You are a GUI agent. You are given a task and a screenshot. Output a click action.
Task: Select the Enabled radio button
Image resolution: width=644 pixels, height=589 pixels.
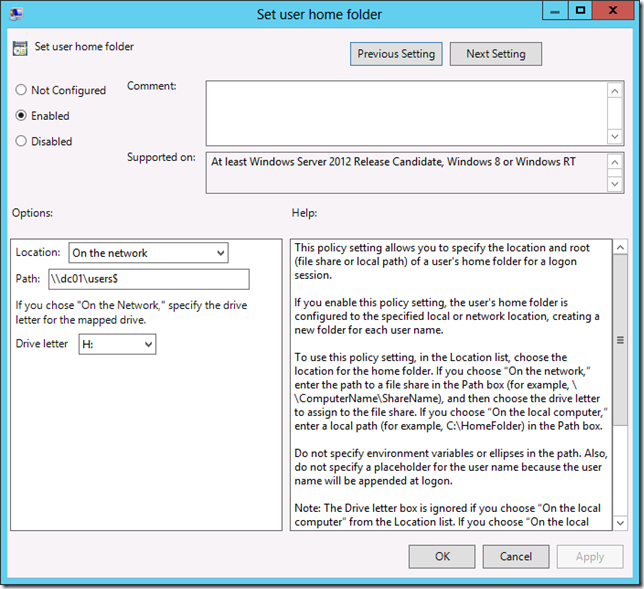(x=21, y=116)
